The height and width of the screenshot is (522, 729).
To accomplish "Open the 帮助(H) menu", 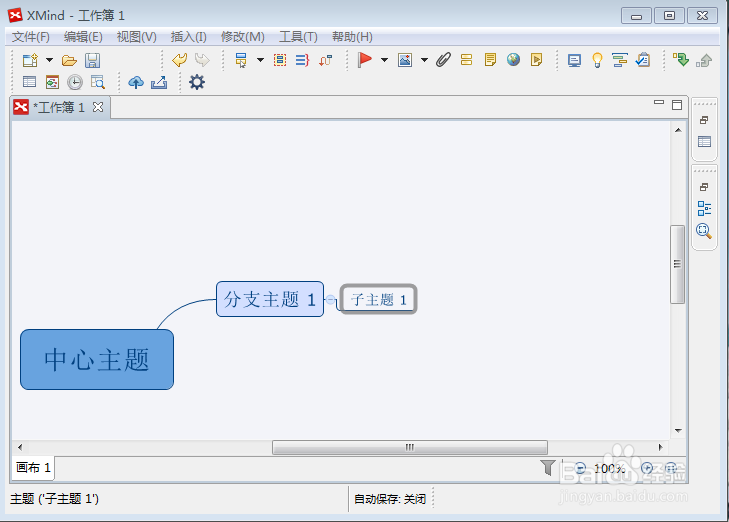I will point(352,37).
